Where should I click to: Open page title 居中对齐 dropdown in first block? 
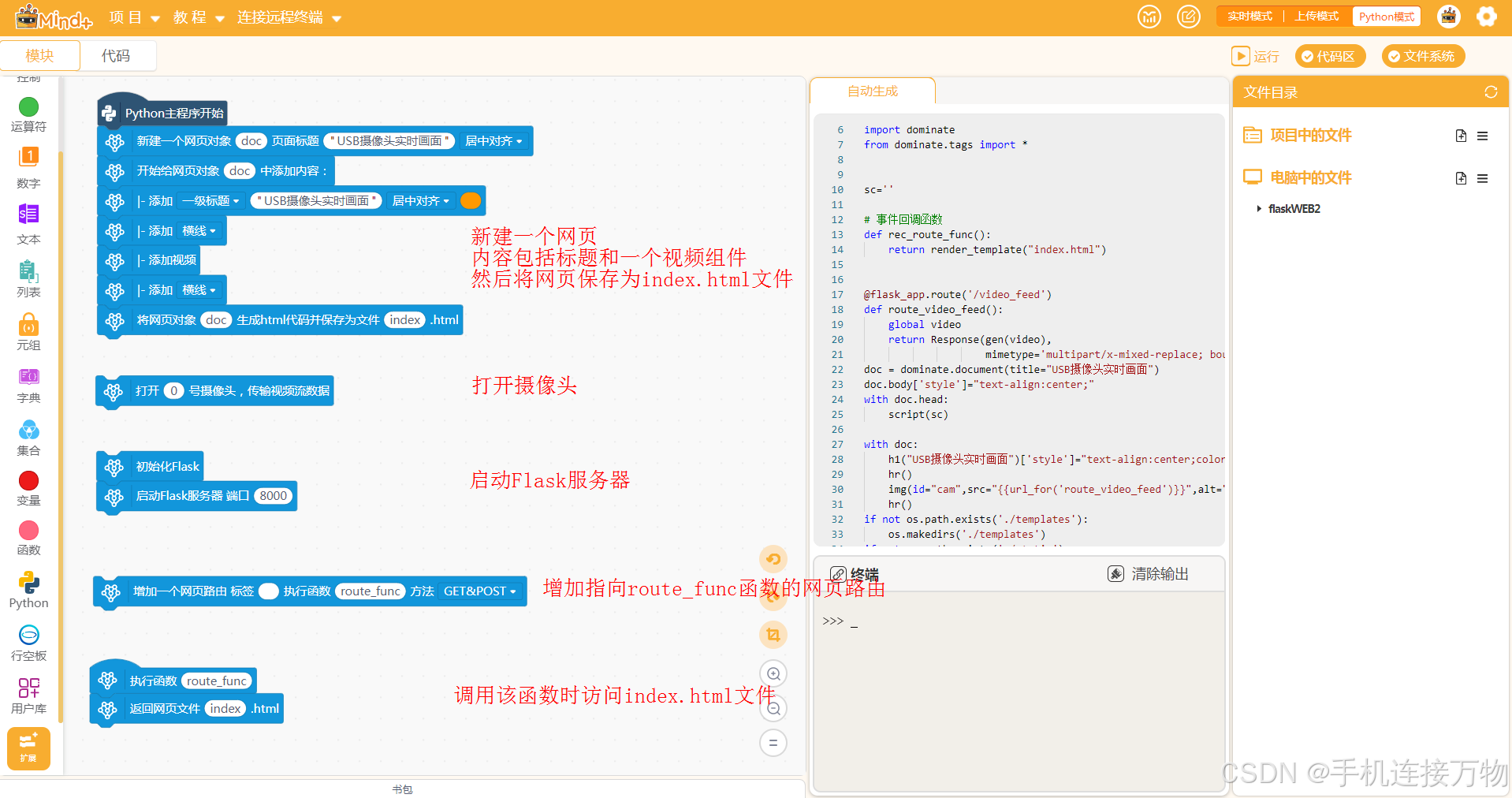[x=493, y=141]
